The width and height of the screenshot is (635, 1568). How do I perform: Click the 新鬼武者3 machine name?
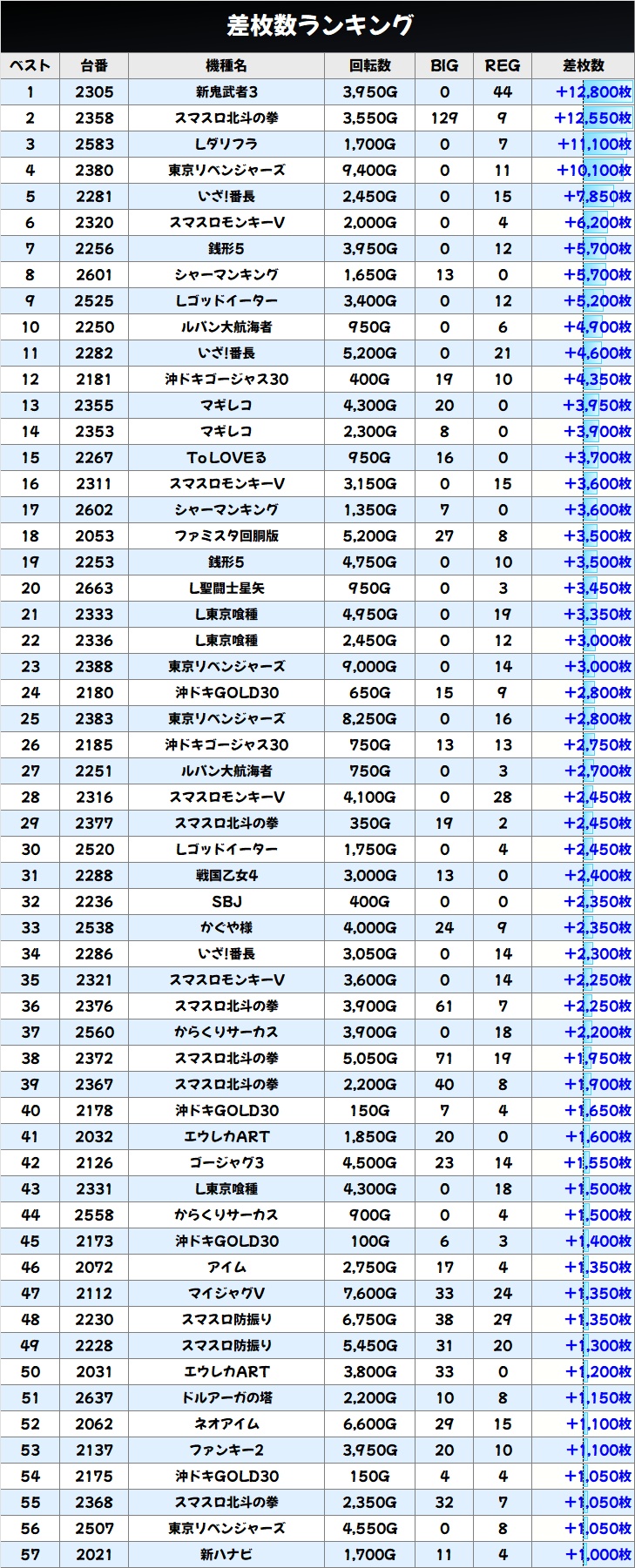(226, 92)
